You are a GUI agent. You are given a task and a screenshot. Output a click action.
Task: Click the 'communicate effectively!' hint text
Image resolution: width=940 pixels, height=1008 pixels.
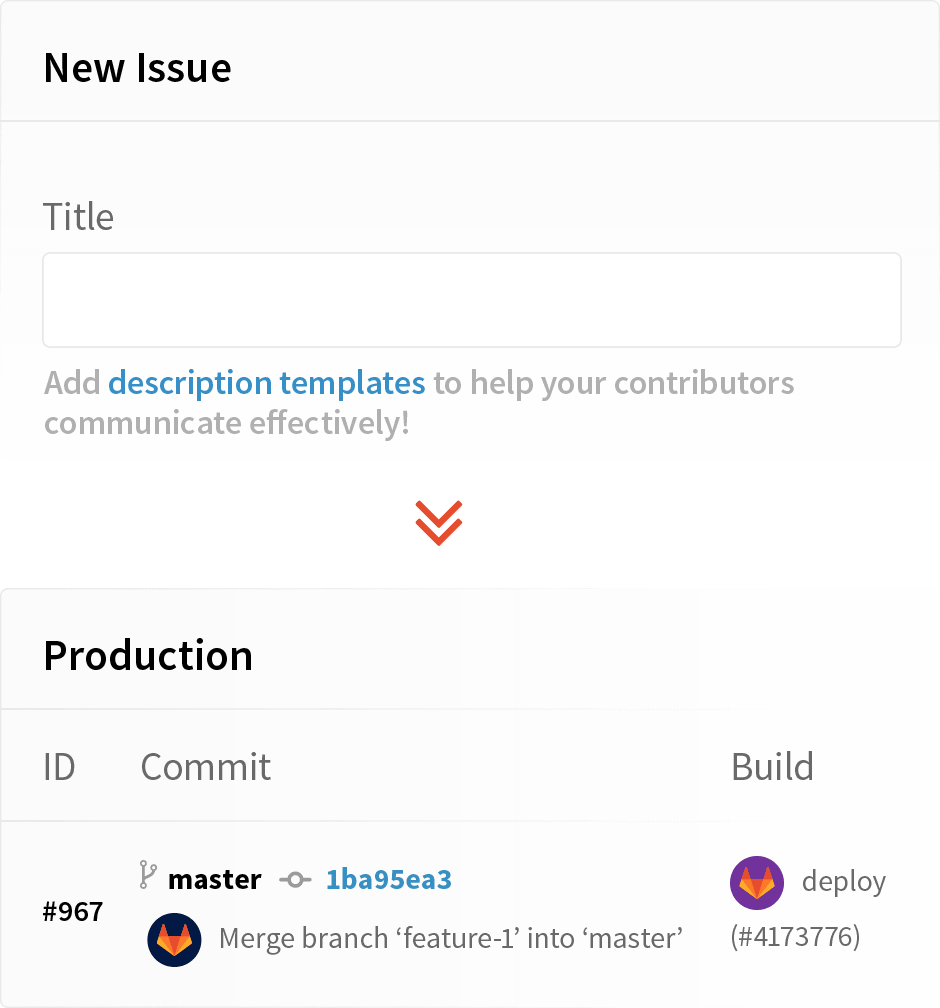(x=226, y=423)
